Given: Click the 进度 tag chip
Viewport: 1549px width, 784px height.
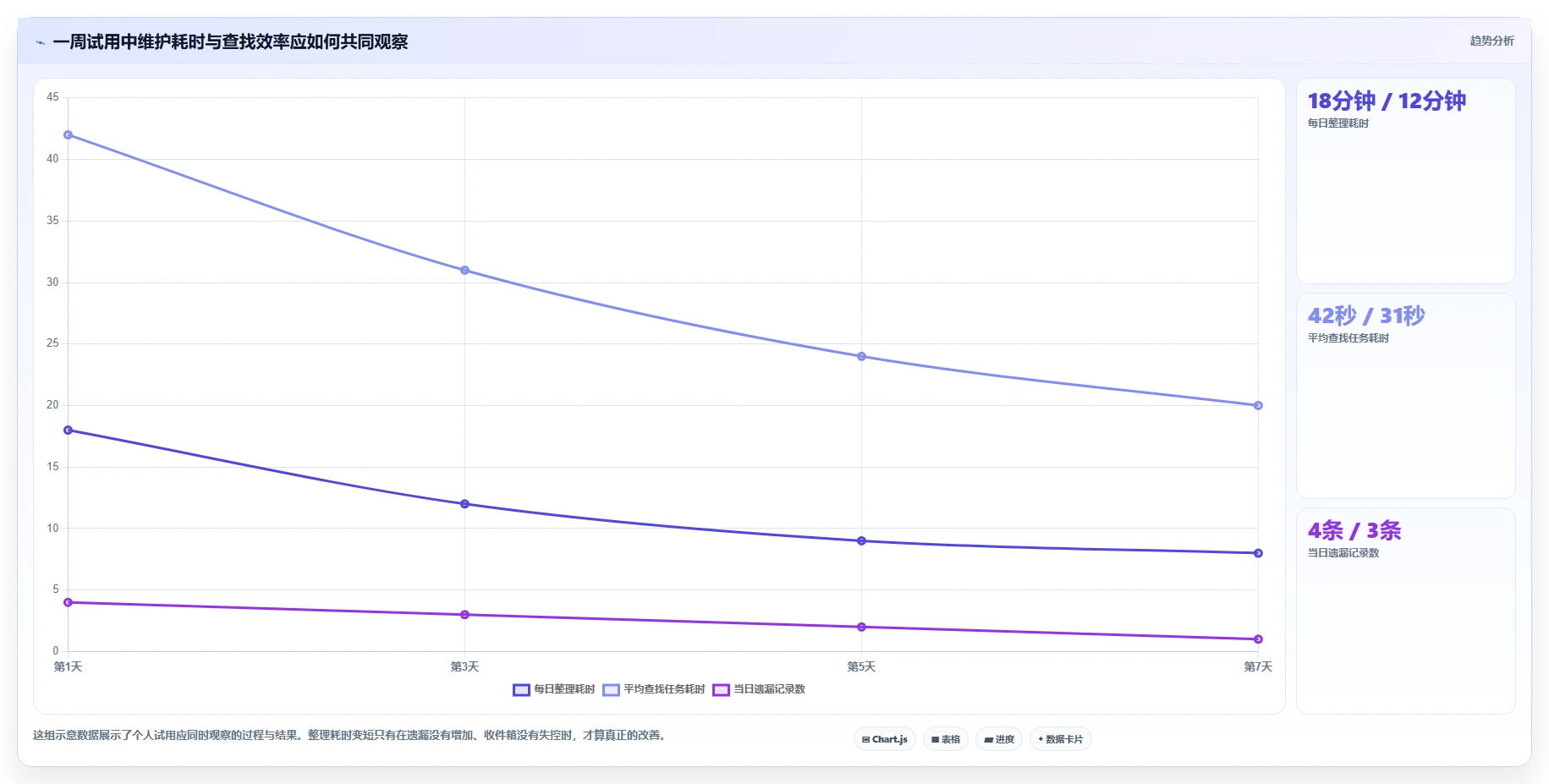Looking at the screenshot, I should click(999, 739).
